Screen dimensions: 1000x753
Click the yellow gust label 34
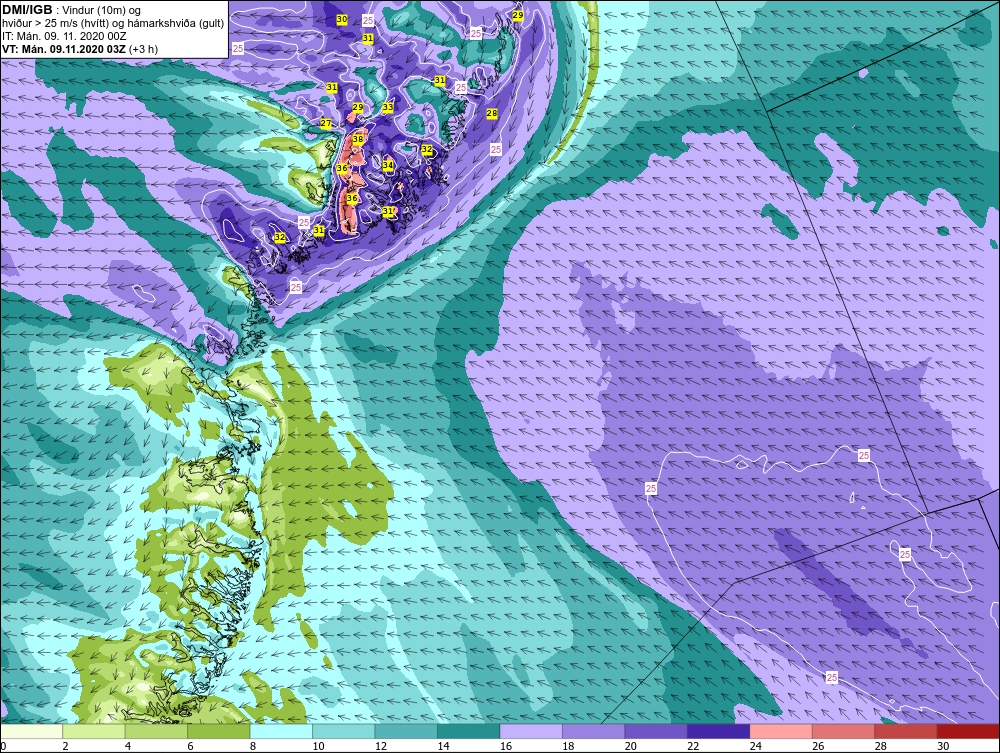pos(388,165)
